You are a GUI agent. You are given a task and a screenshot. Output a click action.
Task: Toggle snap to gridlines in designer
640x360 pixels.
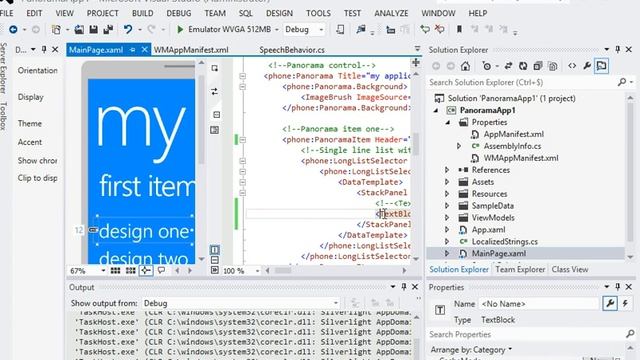click(131, 271)
